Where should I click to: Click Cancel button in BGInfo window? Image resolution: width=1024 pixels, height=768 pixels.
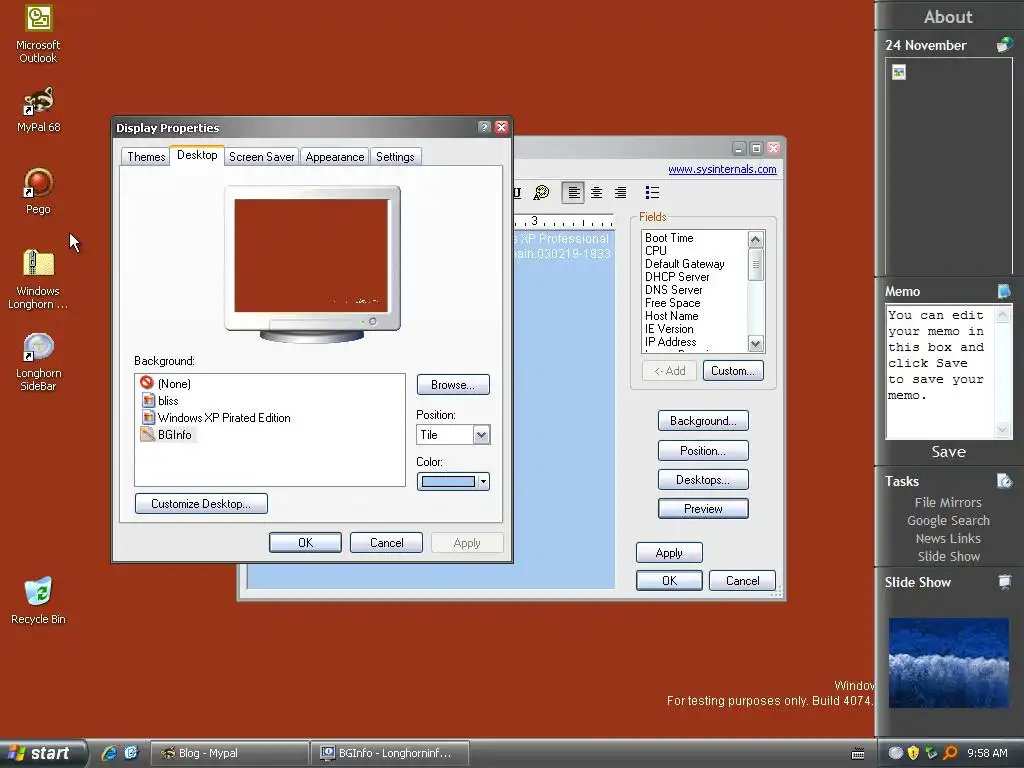coord(743,581)
